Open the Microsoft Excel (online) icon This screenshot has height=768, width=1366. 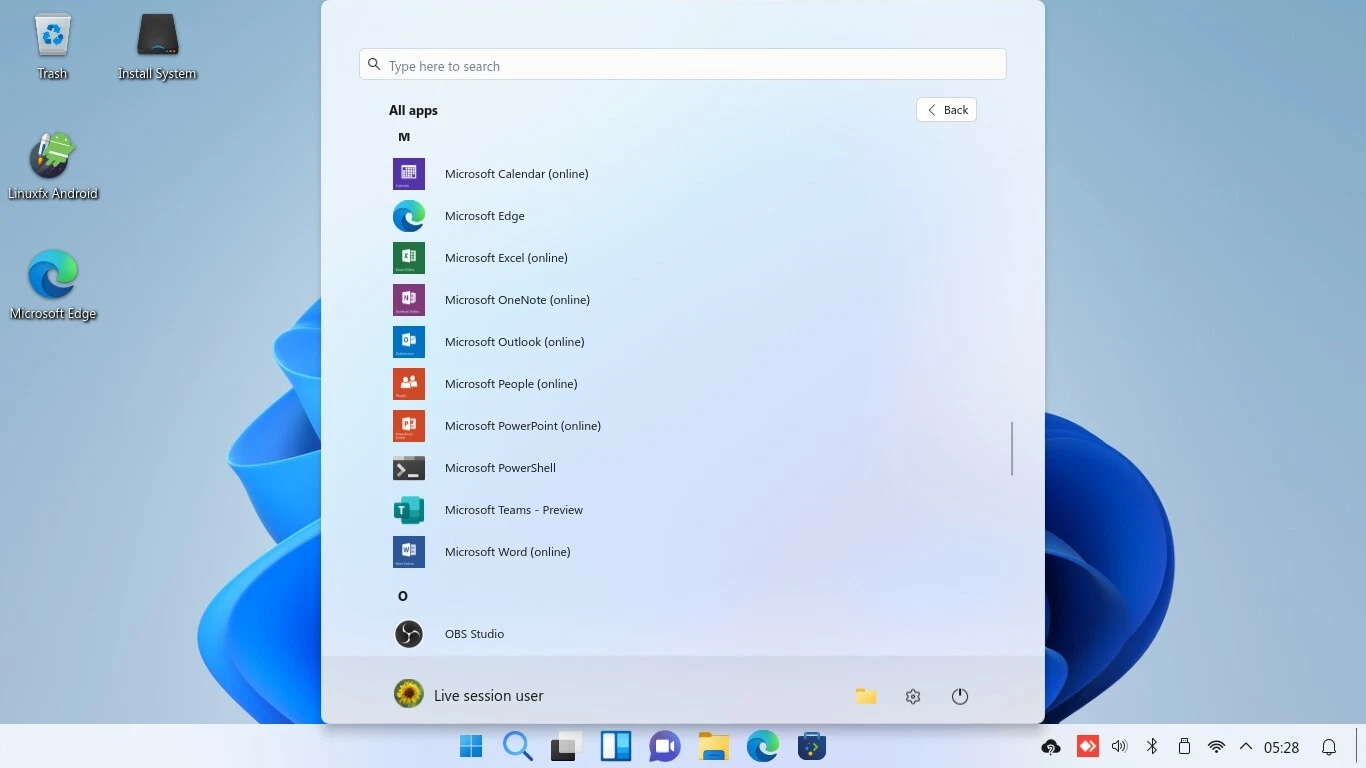pos(409,258)
